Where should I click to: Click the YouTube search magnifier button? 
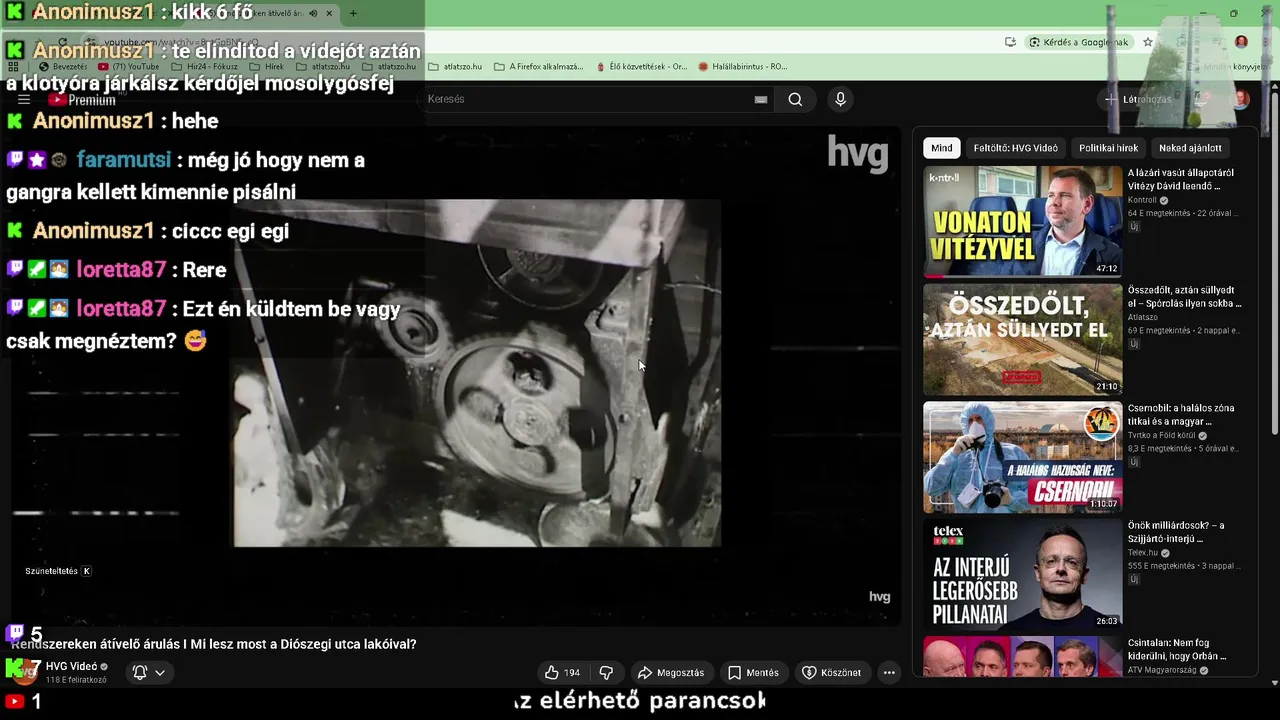pos(795,99)
